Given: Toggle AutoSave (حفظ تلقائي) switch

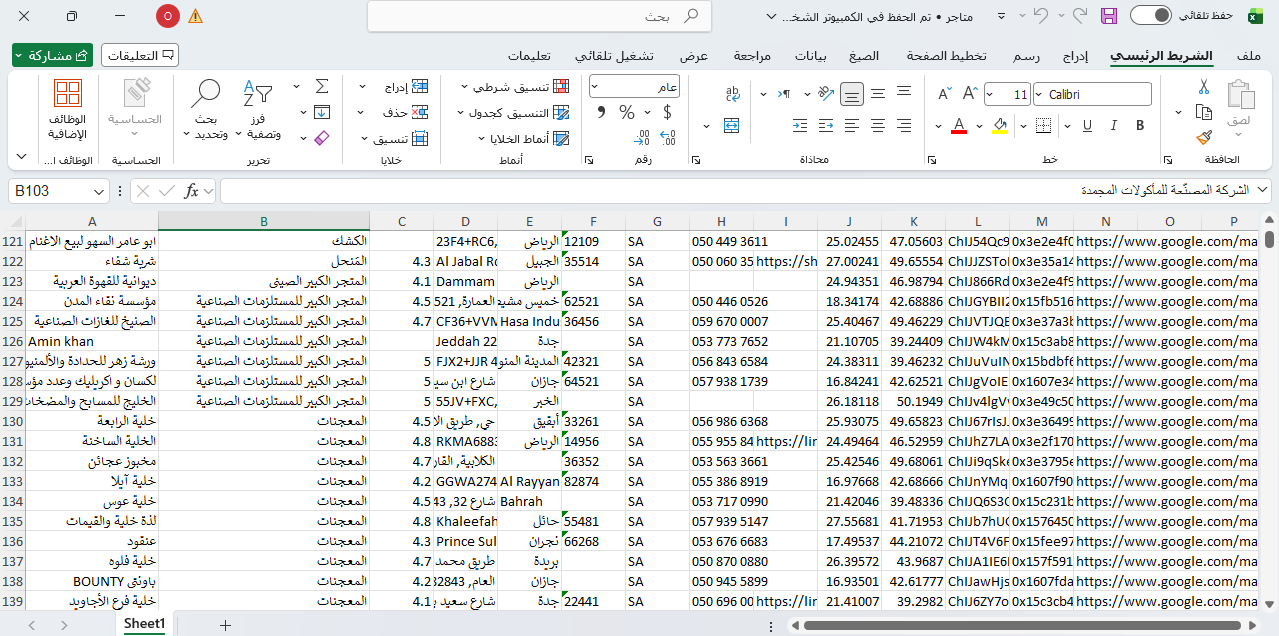Looking at the screenshot, I should pos(1150,16).
